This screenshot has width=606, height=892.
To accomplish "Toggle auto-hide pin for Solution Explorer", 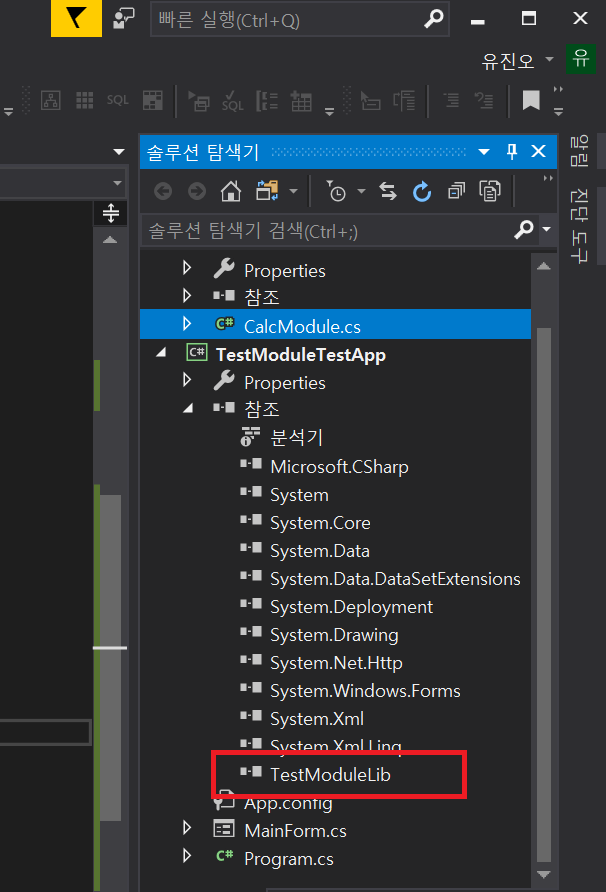I will coord(512,151).
